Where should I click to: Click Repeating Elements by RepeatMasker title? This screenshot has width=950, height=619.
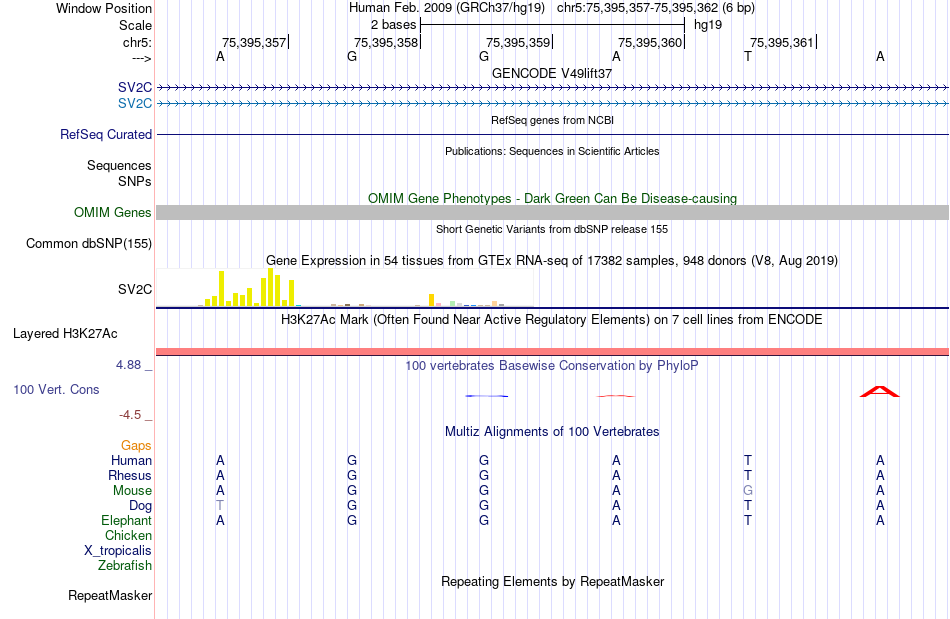(552, 582)
